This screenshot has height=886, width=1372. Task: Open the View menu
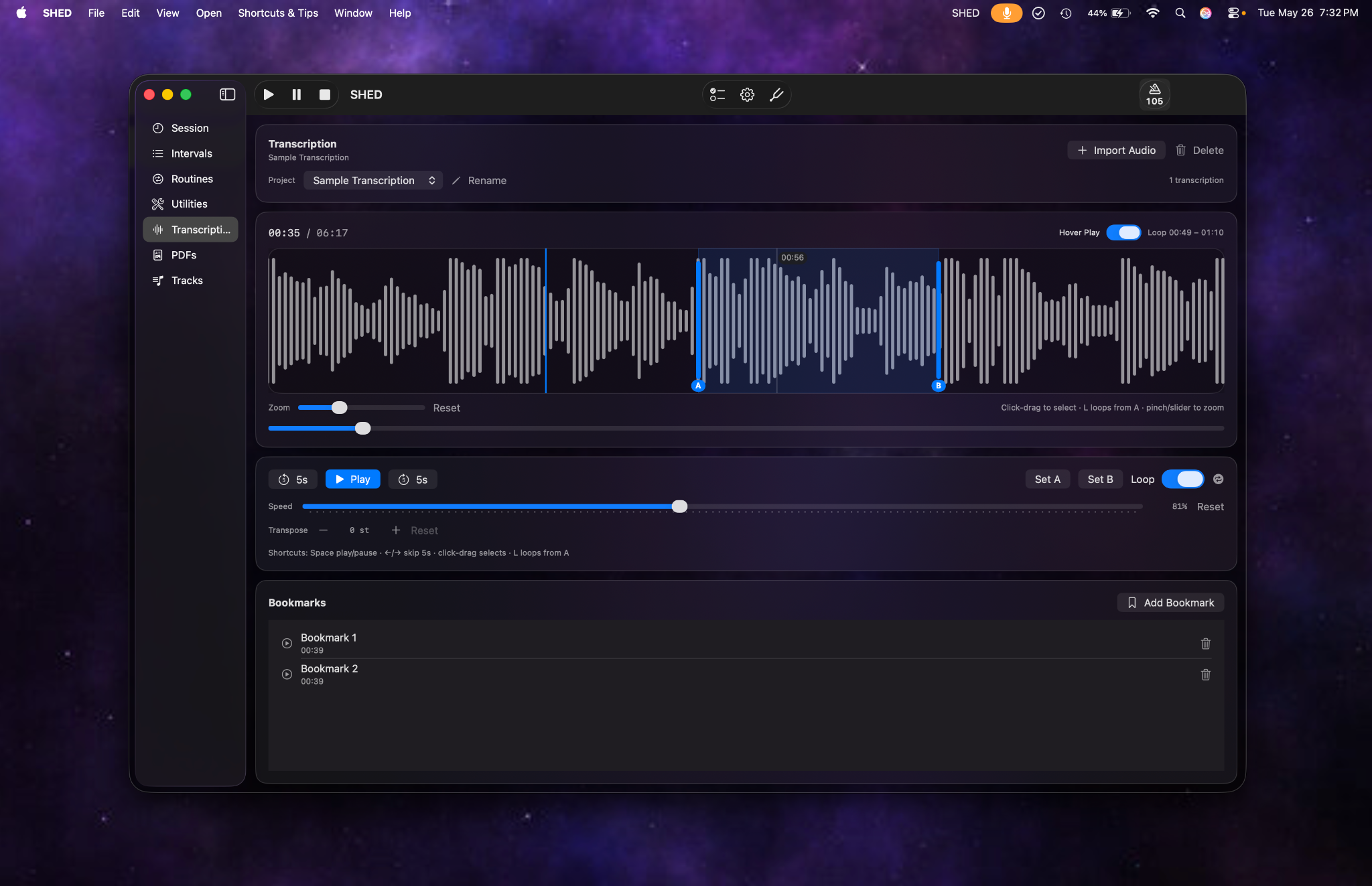click(x=167, y=13)
